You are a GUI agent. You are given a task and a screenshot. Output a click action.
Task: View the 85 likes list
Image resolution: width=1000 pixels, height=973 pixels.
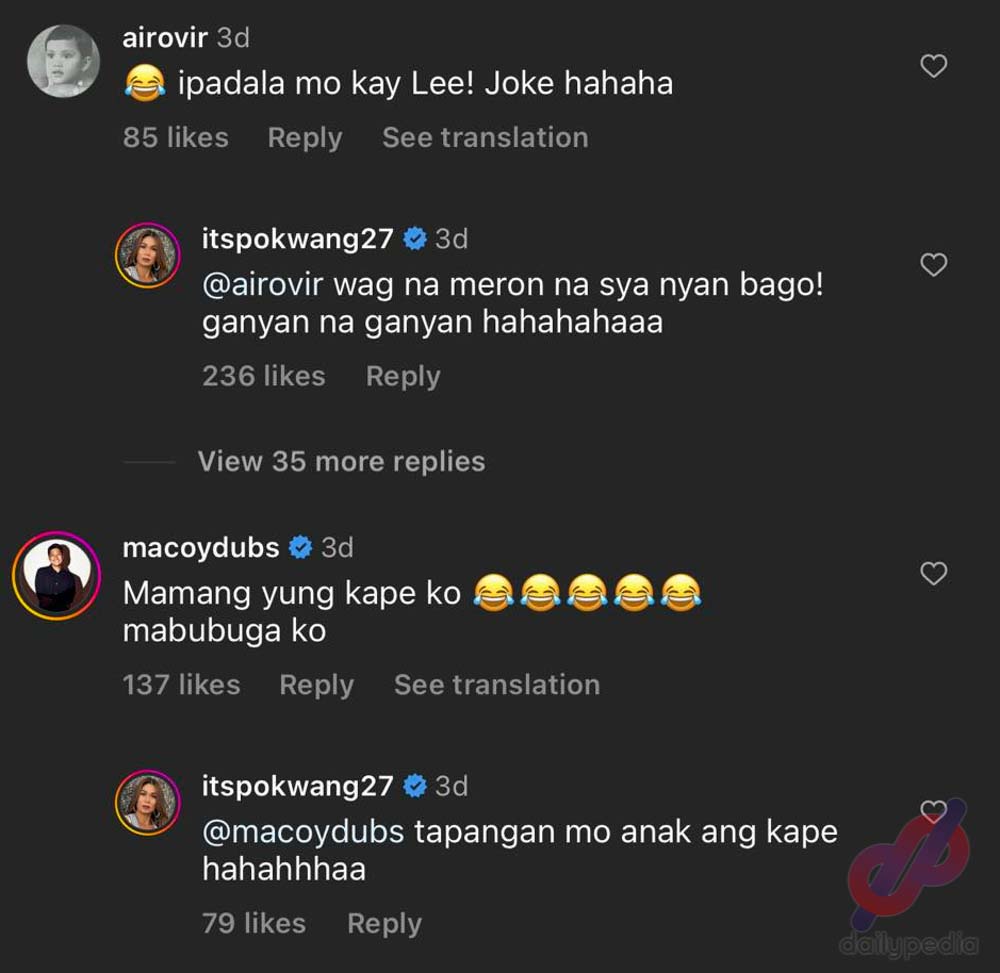tap(175, 138)
